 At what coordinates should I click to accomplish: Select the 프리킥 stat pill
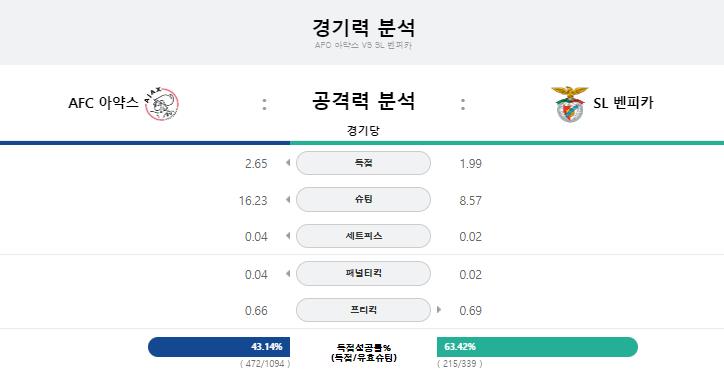pos(363,310)
